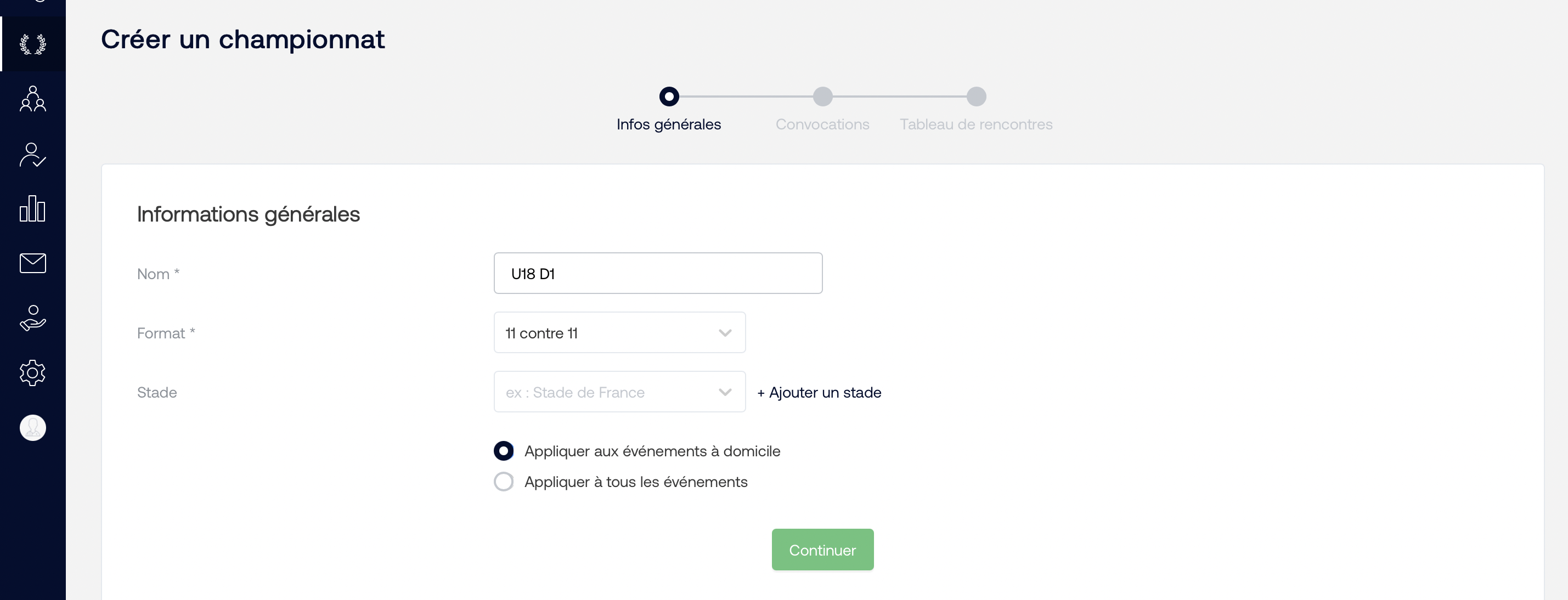Viewport: 1568px width, 600px height.
Task: Open the Stade selection dropdown
Action: (x=619, y=392)
